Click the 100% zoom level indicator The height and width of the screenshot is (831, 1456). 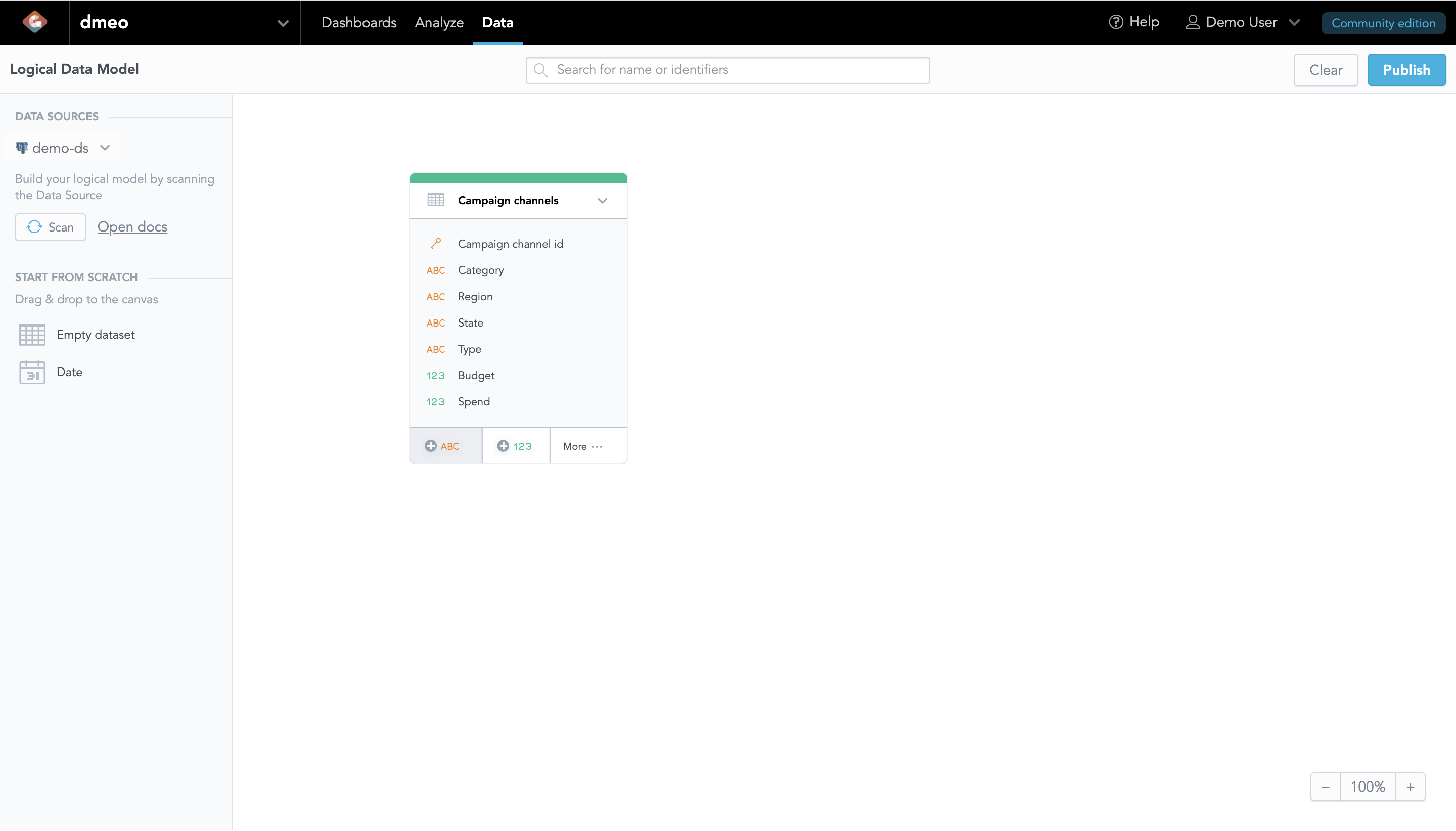(x=1368, y=787)
